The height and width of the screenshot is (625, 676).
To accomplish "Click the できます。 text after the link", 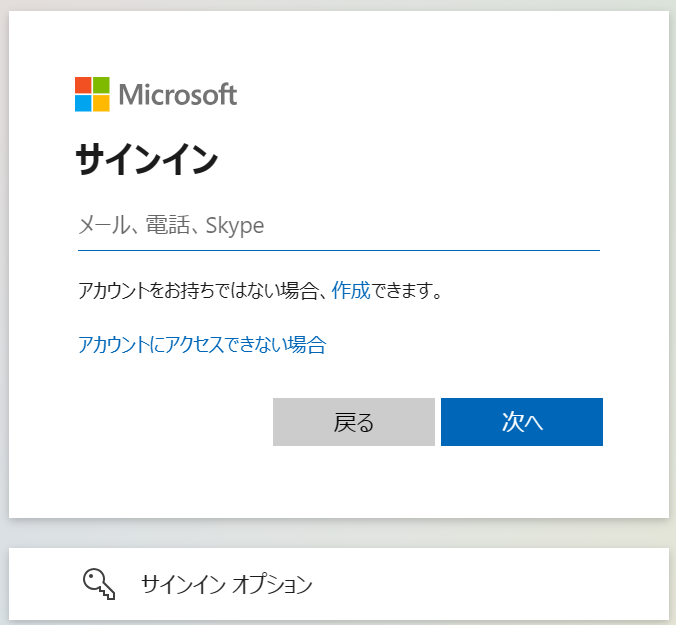I will (406, 291).
